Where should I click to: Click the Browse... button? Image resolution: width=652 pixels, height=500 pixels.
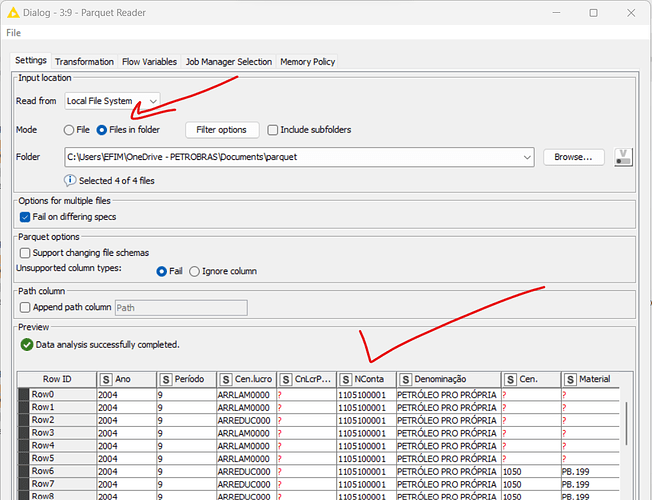pyautogui.click(x=573, y=157)
